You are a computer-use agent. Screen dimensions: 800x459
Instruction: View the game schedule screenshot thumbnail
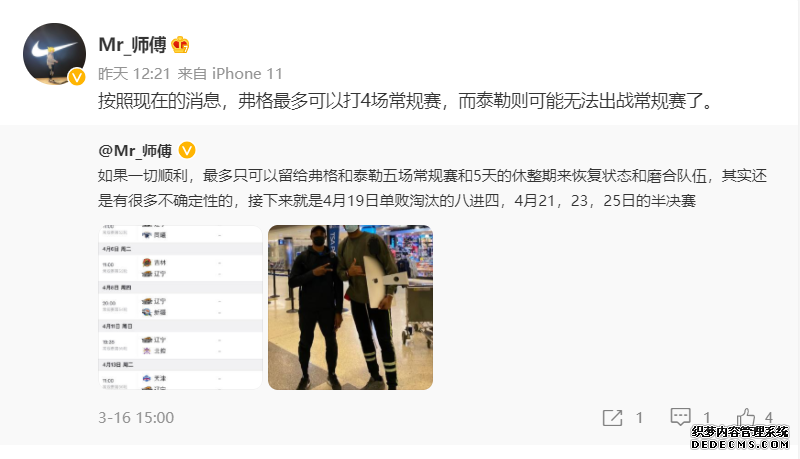[180, 308]
